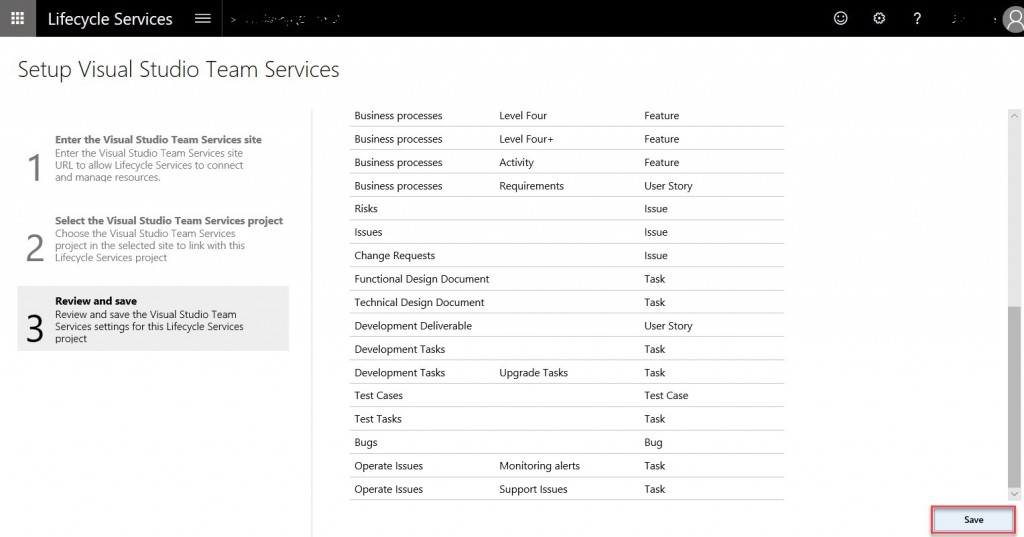Click the breadcrumb project name in header
The height and width of the screenshot is (537, 1024).
pyautogui.click(x=293, y=20)
